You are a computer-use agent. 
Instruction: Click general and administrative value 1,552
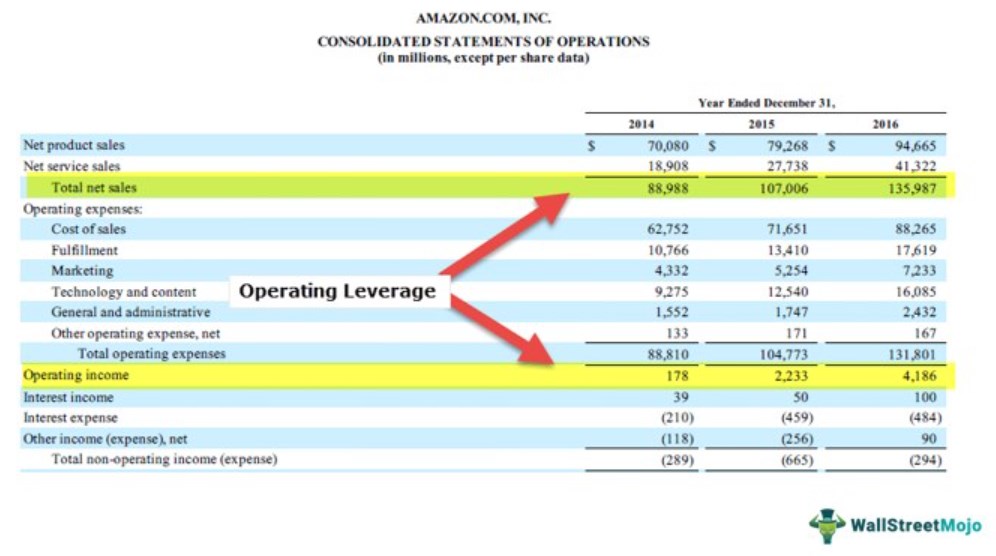click(671, 313)
